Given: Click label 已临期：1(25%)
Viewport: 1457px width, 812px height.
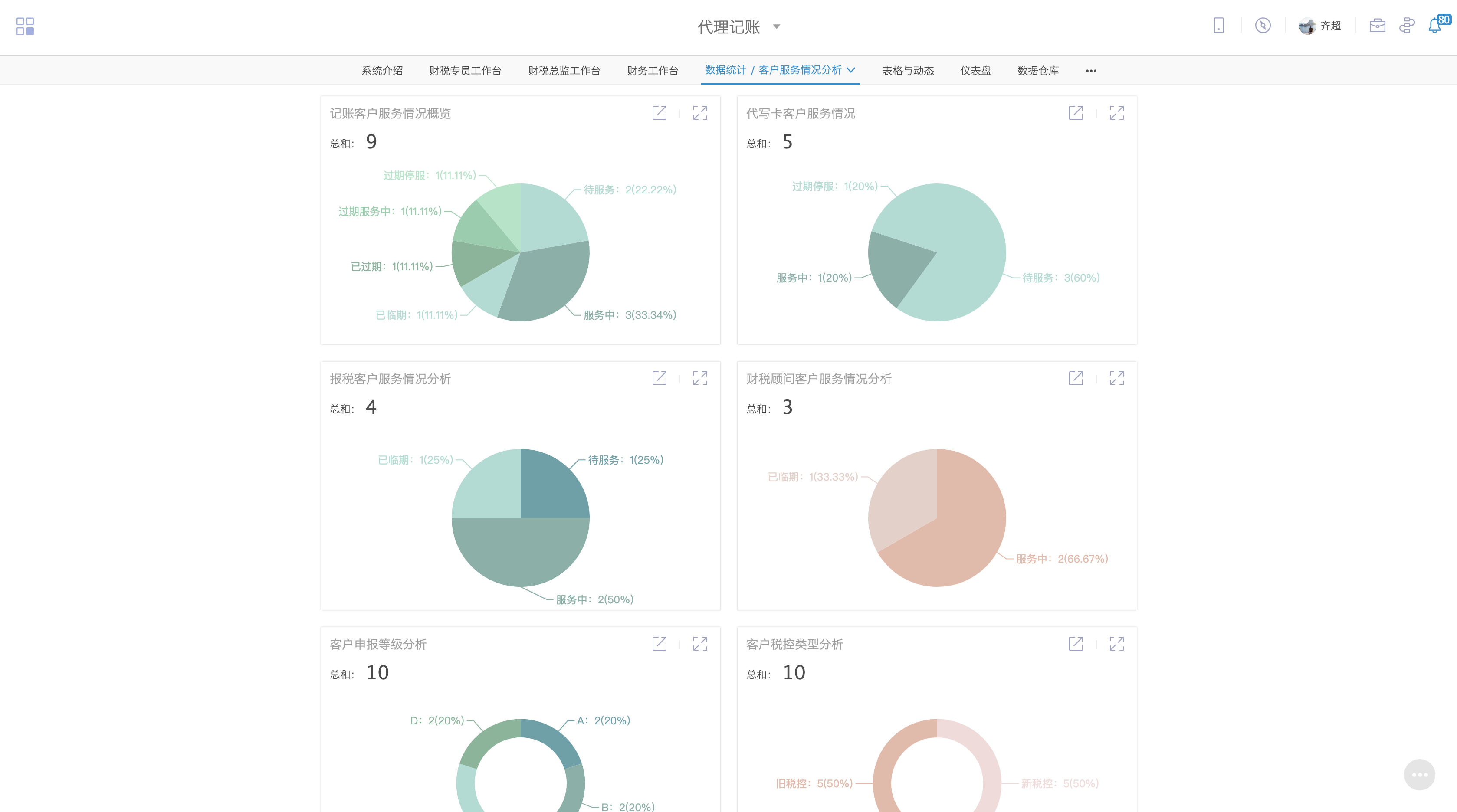Looking at the screenshot, I should pos(416,460).
